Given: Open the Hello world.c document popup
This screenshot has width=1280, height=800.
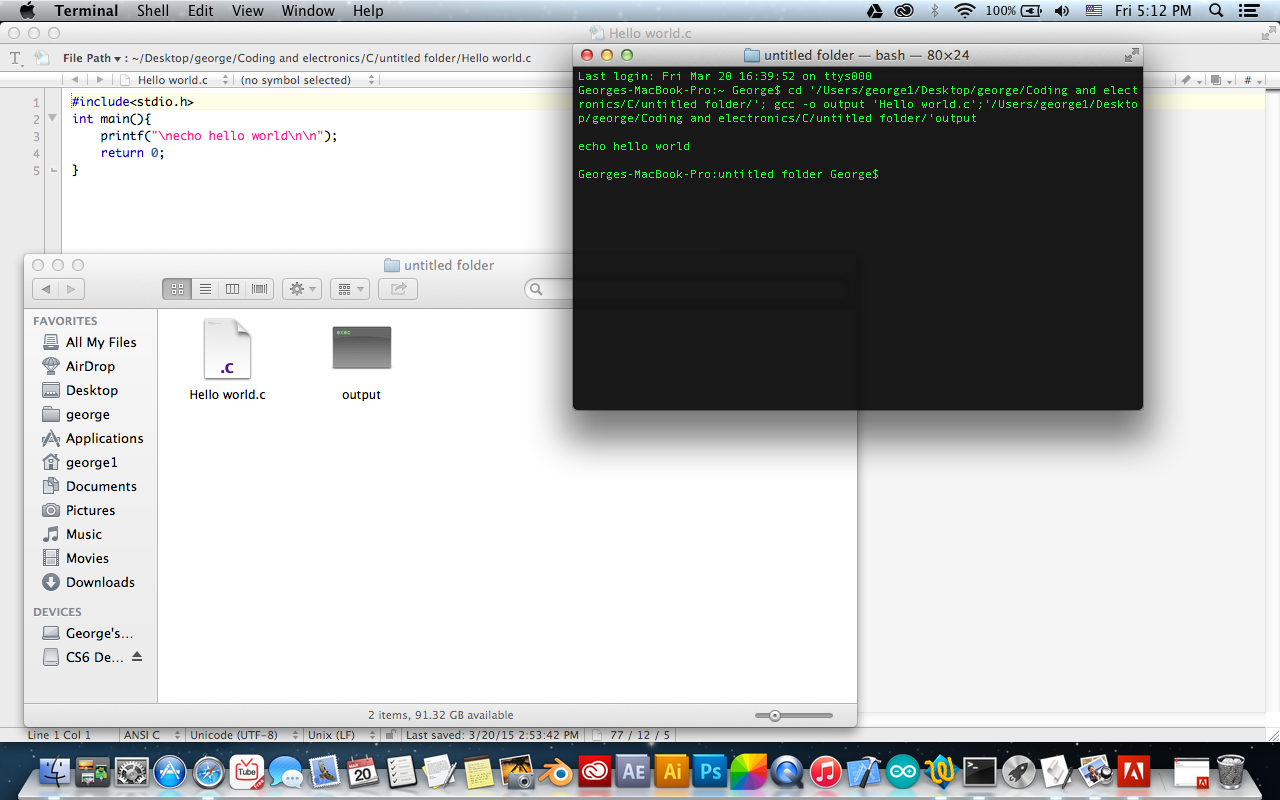Looking at the screenshot, I should tap(176, 80).
